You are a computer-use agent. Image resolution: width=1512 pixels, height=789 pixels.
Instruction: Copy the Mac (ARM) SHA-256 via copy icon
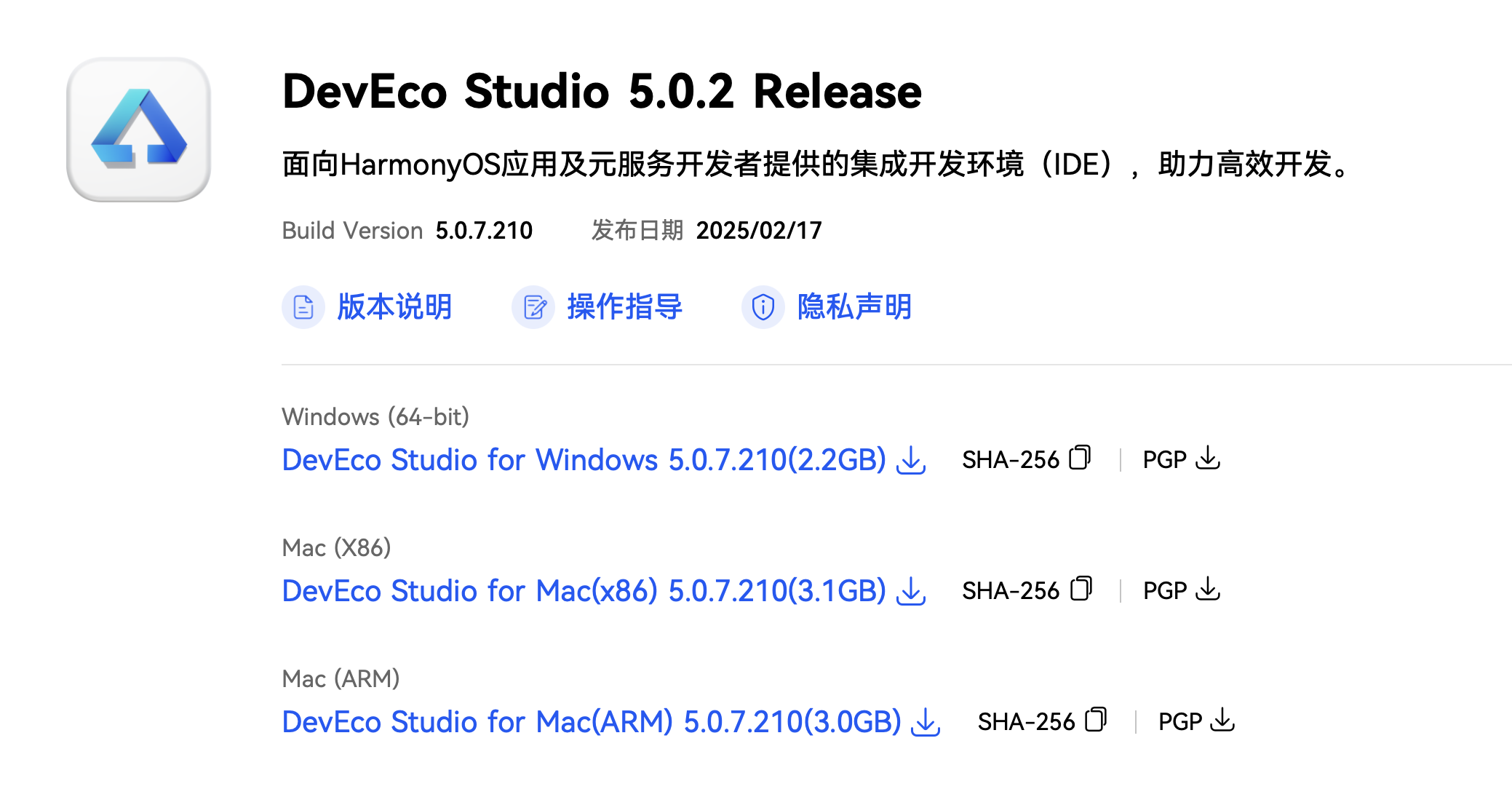1096,720
